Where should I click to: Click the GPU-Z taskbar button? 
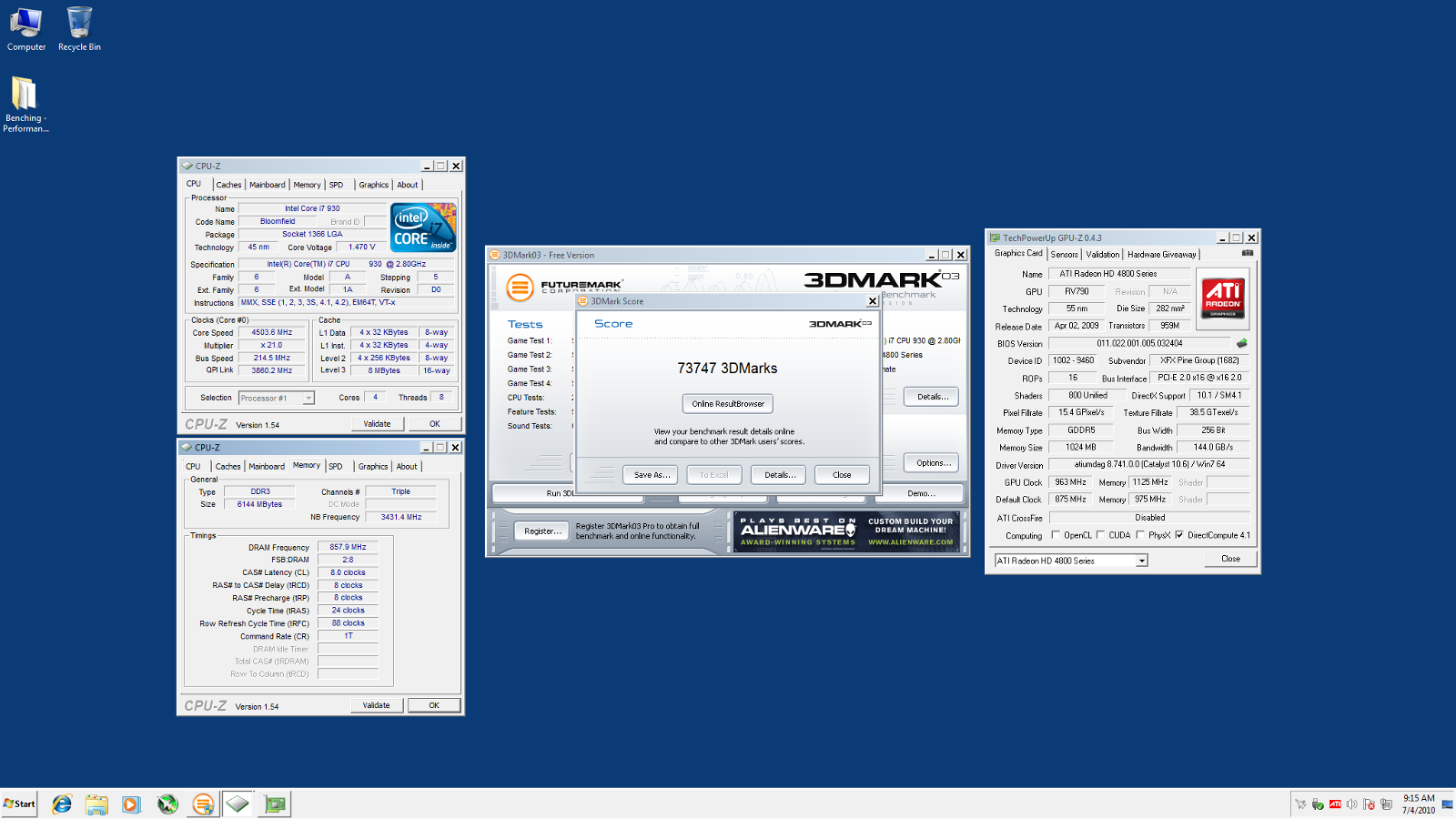click(274, 804)
